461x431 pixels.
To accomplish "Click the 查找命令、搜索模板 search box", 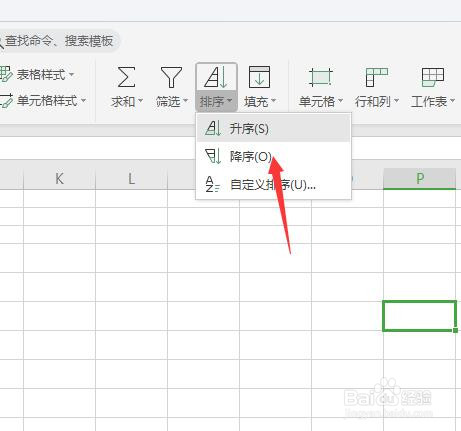I will (x=59, y=41).
